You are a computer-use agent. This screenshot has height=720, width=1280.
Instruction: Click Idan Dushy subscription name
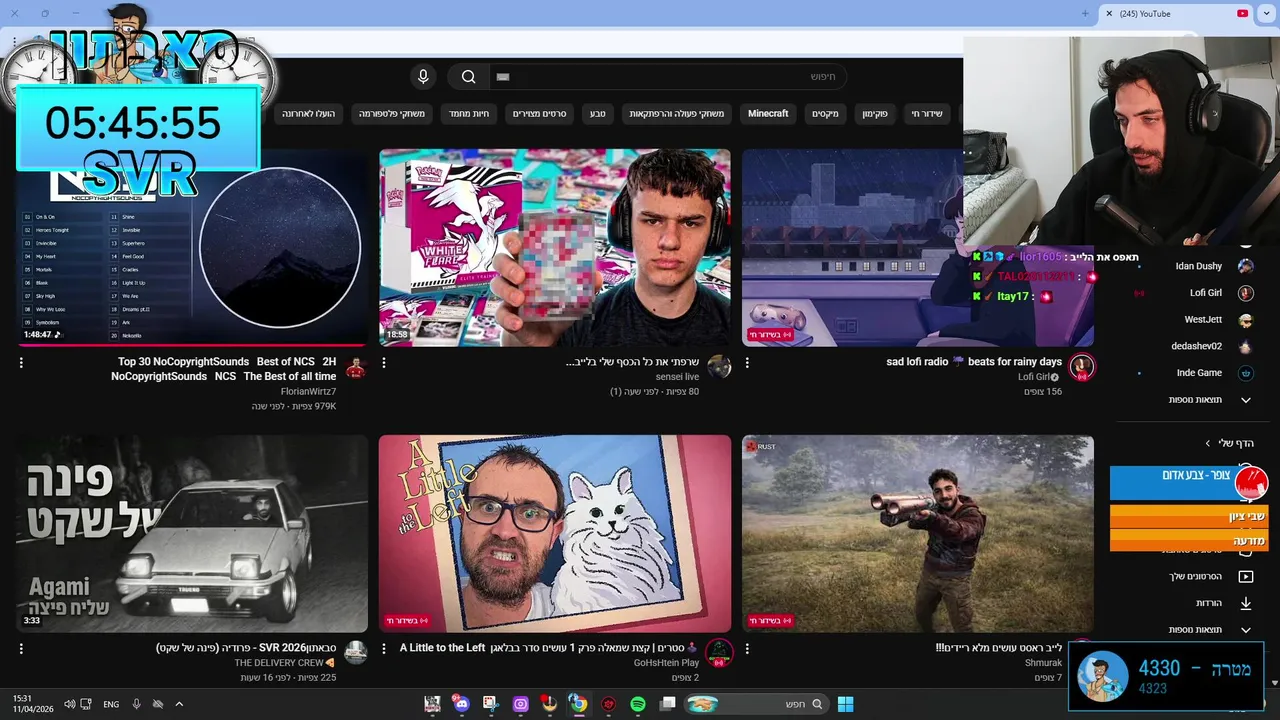coord(1198,266)
